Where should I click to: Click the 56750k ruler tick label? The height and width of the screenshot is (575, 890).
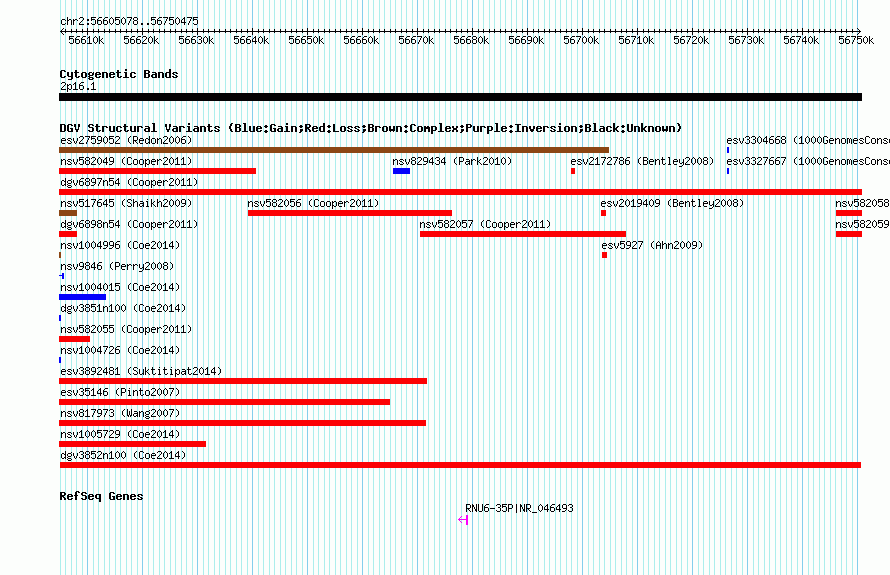(x=856, y=40)
